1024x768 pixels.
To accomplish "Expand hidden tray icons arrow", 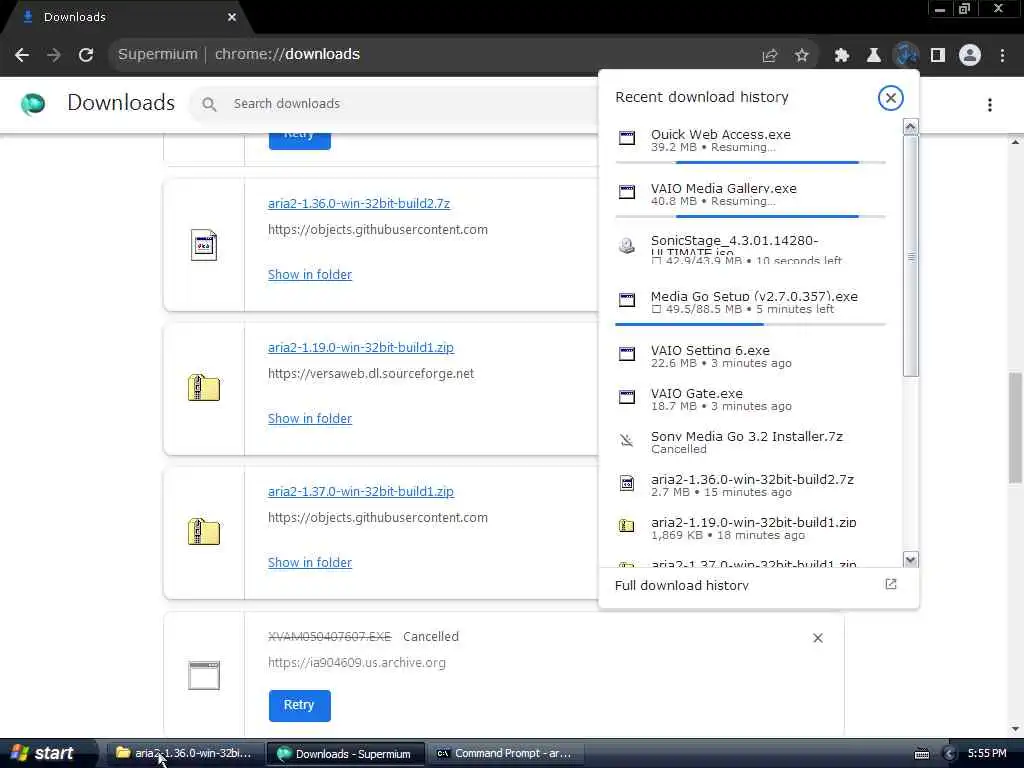I will tap(950, 754).
